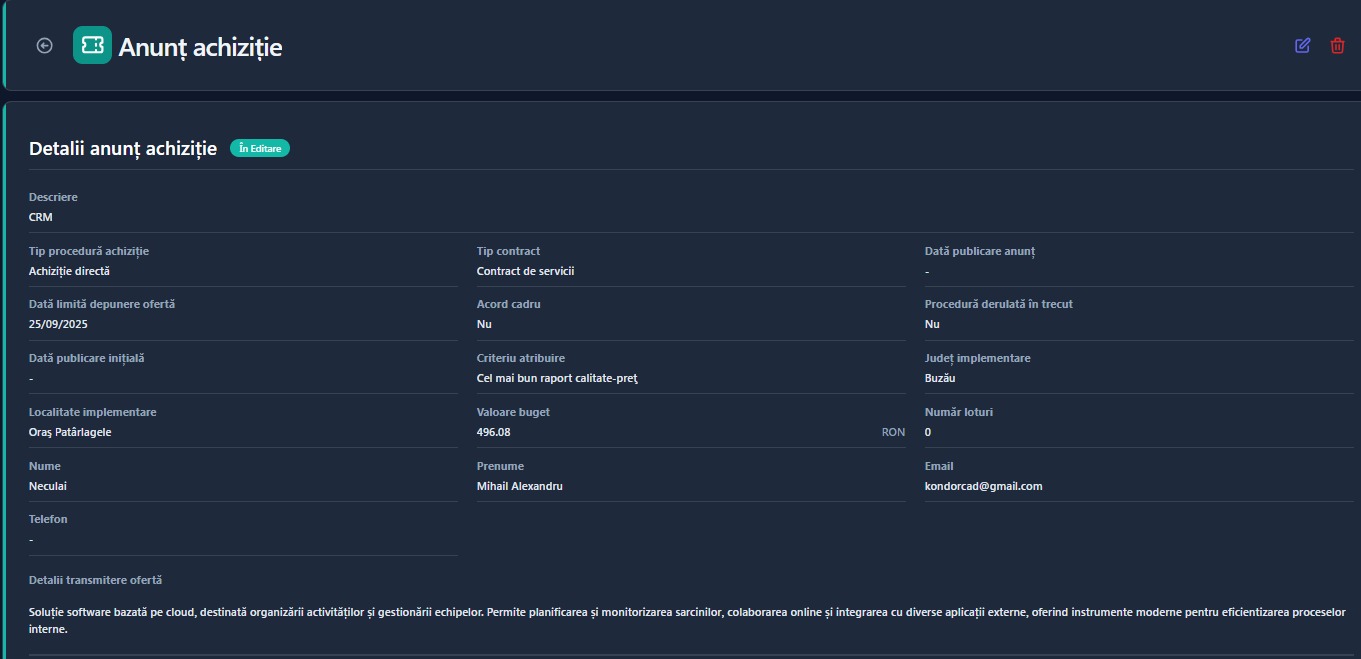Click the "Cel mai bun raport calitate-preț" criterion

coord(557,378)
